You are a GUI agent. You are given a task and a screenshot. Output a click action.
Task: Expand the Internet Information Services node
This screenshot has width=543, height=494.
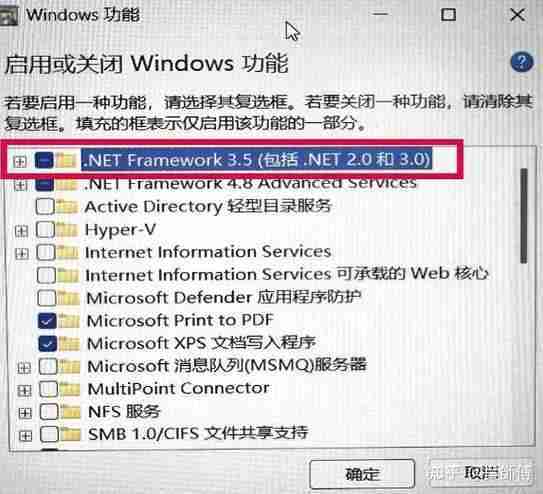21,254
